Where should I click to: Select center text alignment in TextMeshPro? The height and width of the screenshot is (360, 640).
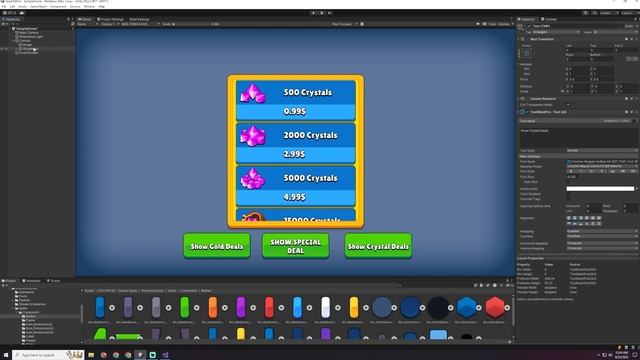(x=575, y=218)
